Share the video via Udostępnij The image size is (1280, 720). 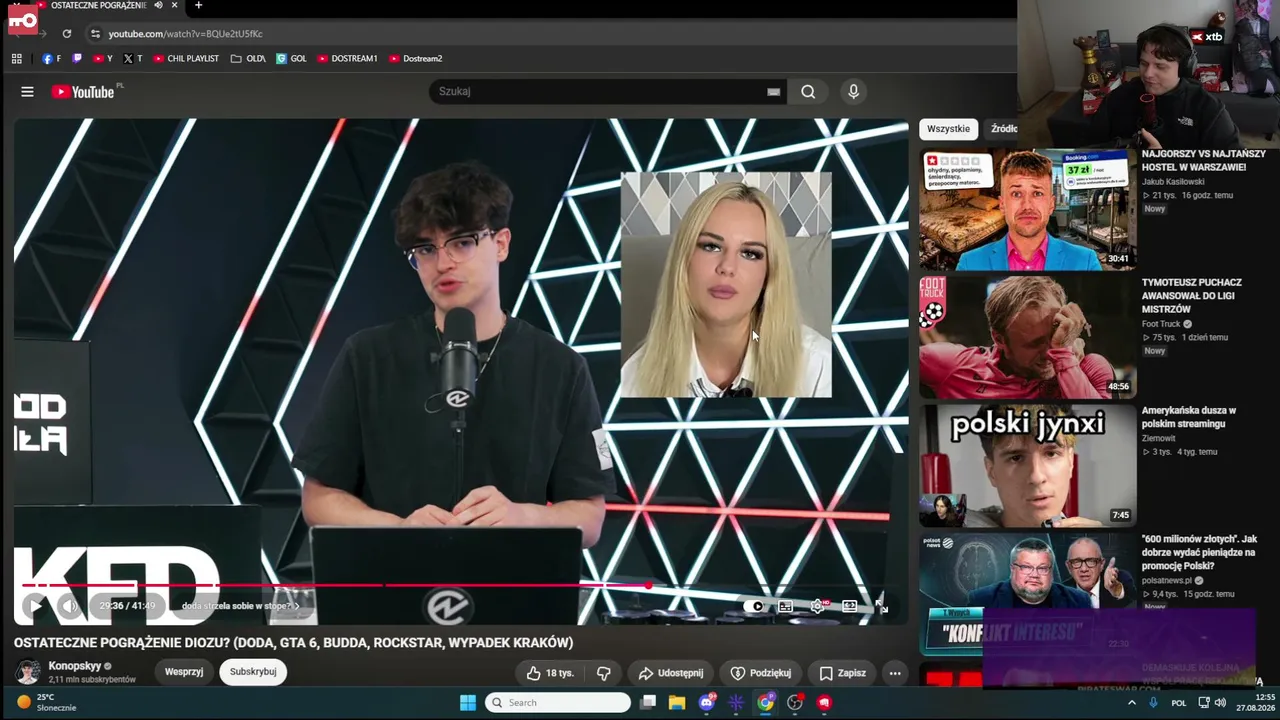671,673
